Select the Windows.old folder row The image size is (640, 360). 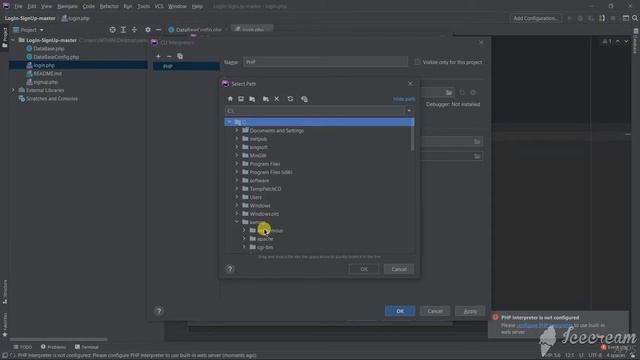coord(319,214)
